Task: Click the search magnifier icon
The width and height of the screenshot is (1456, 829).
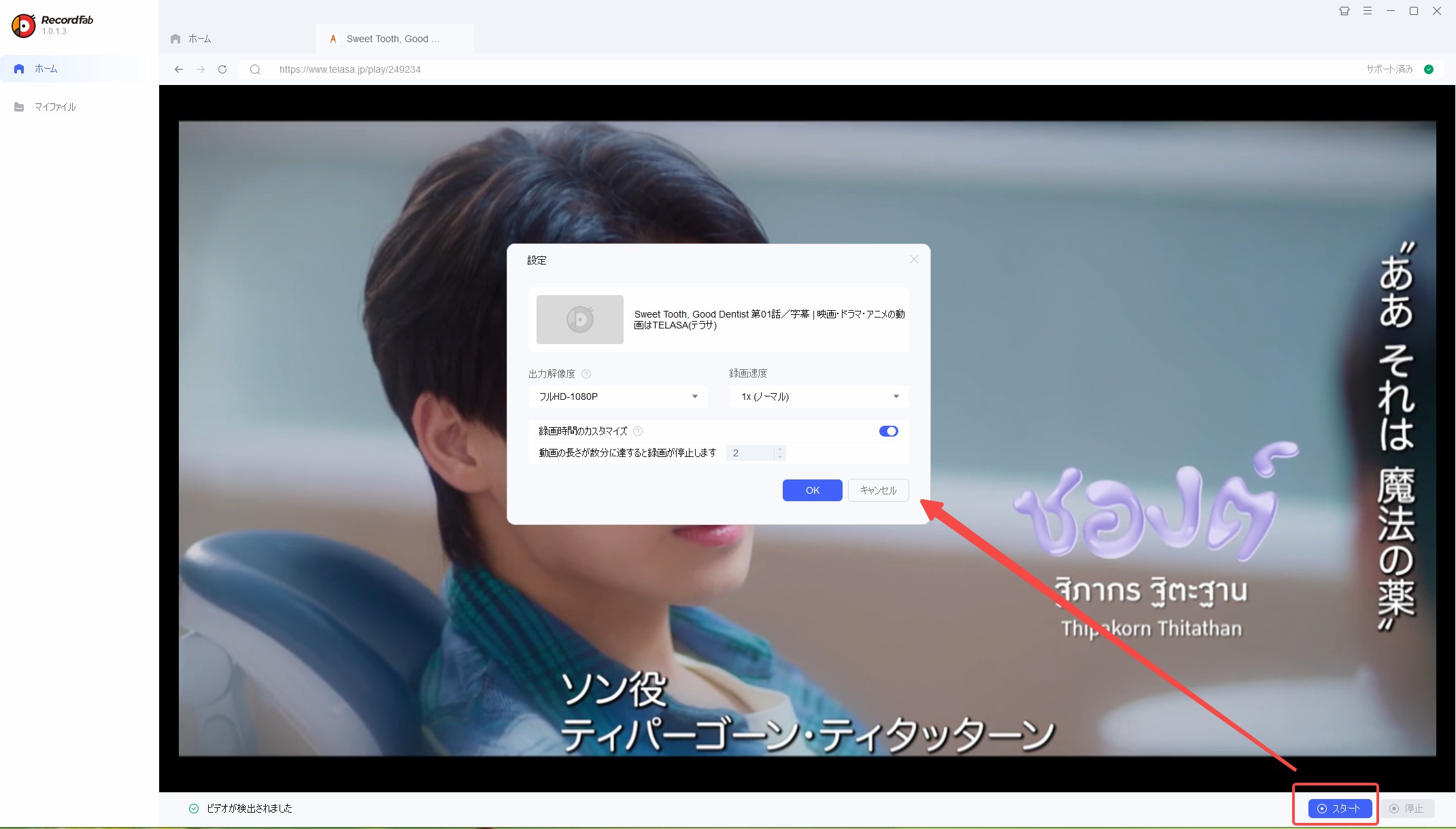Action: tap(255, 69)
